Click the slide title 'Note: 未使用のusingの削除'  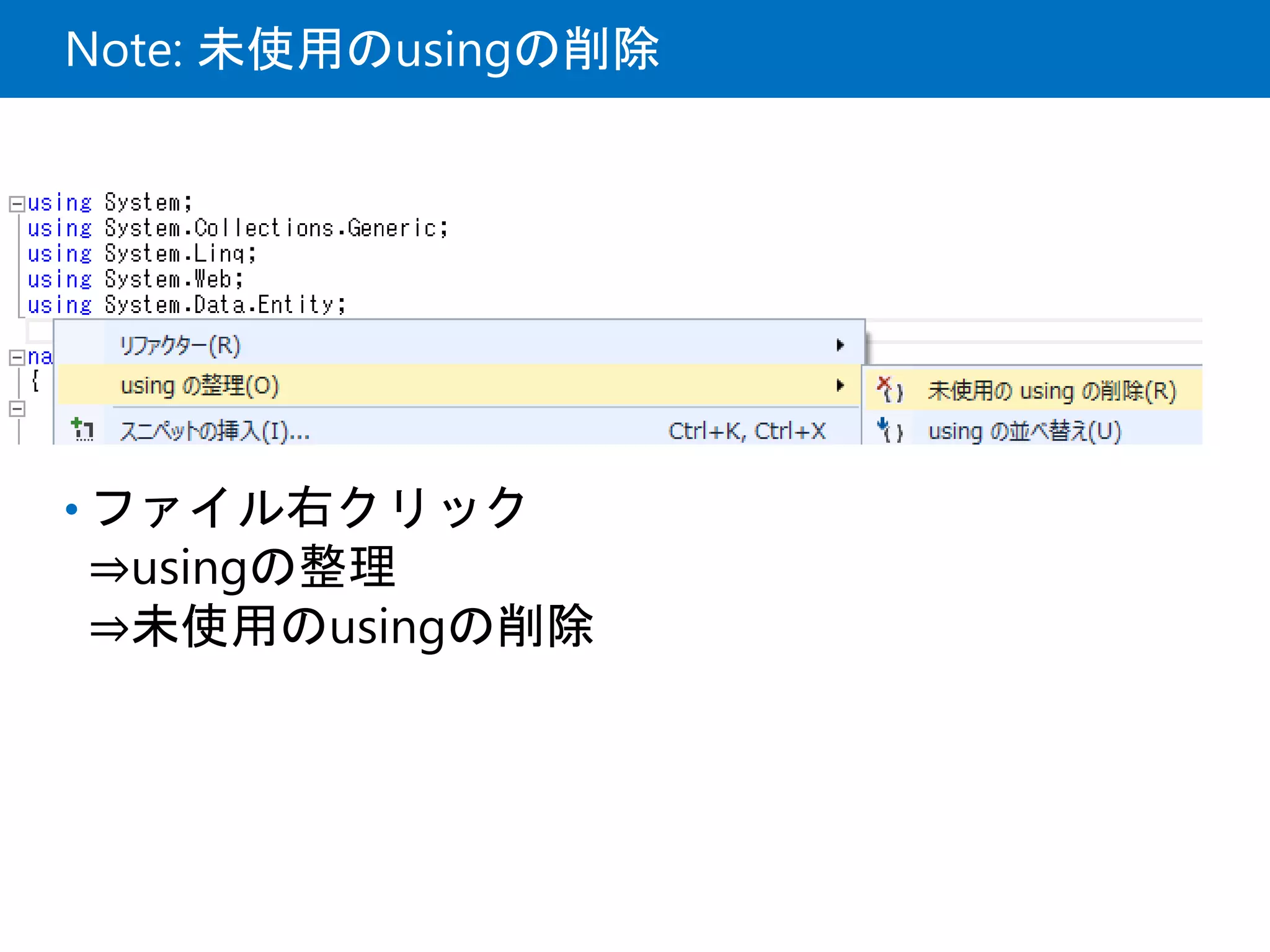coord(363,50)
